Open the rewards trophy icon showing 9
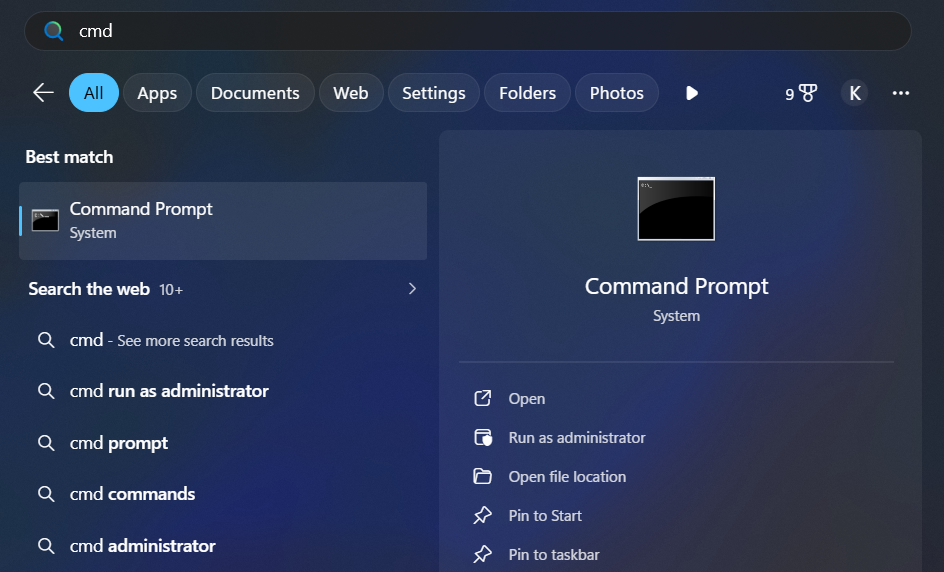Image resolution: width=944 pixels, height=572 pixels. tap(801, 93)
